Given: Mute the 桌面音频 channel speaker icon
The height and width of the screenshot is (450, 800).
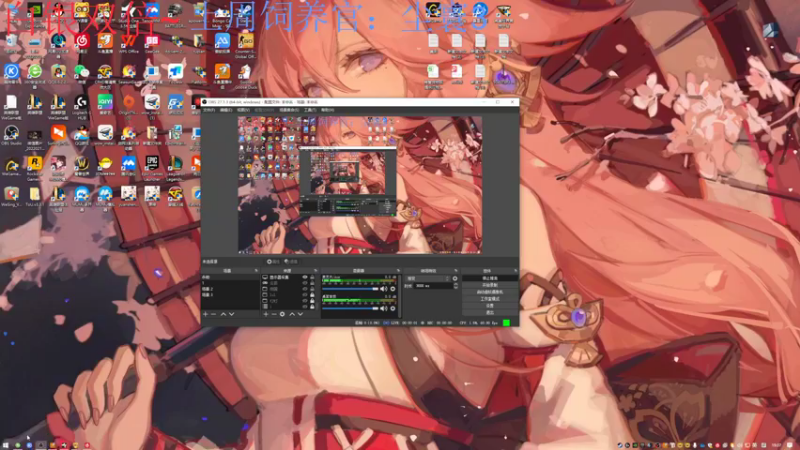Looking at the screenshot, I should tap(383, 309).
